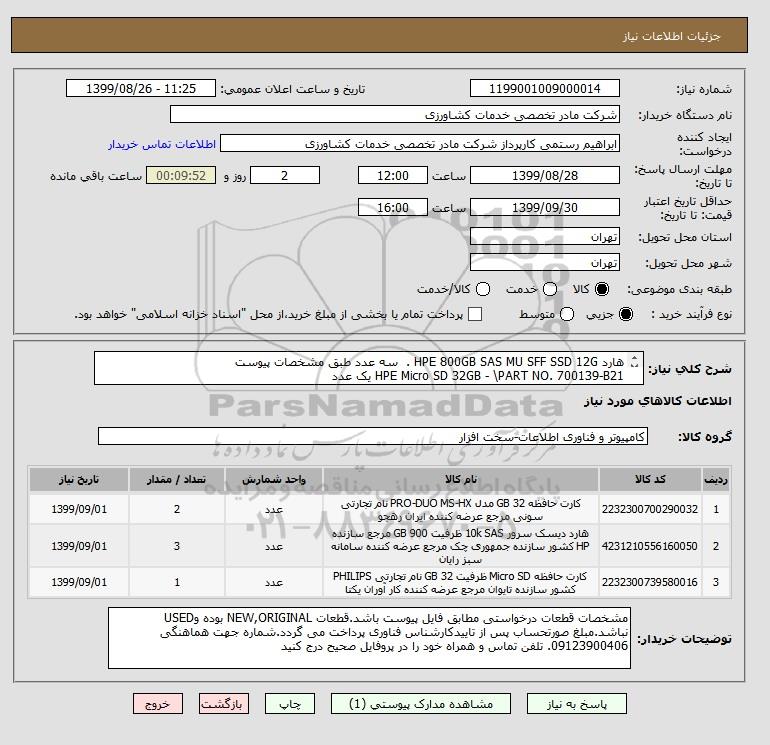Click quantity 1 in row 3
The image size is (770, 745).
click(177, 582)
